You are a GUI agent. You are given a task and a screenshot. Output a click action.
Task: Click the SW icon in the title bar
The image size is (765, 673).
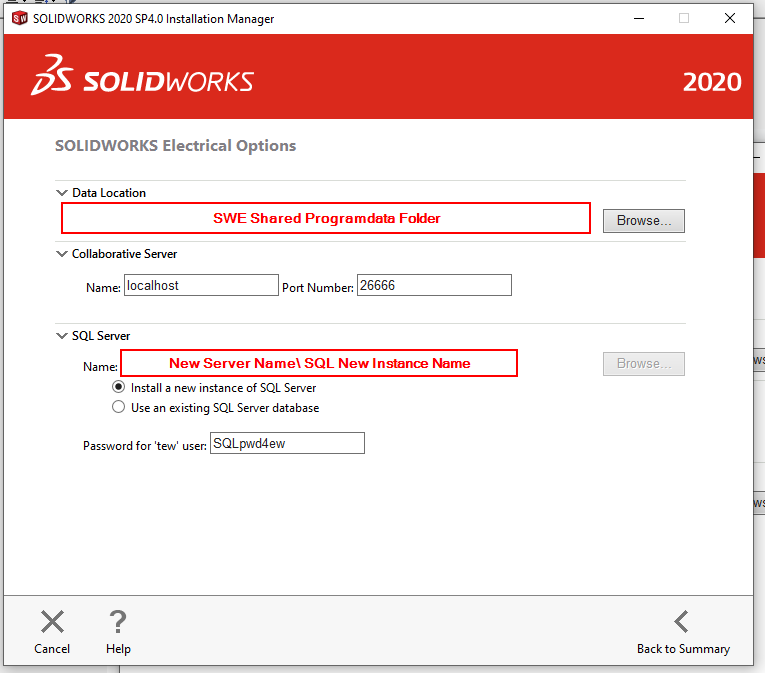[x=19, y=18]
